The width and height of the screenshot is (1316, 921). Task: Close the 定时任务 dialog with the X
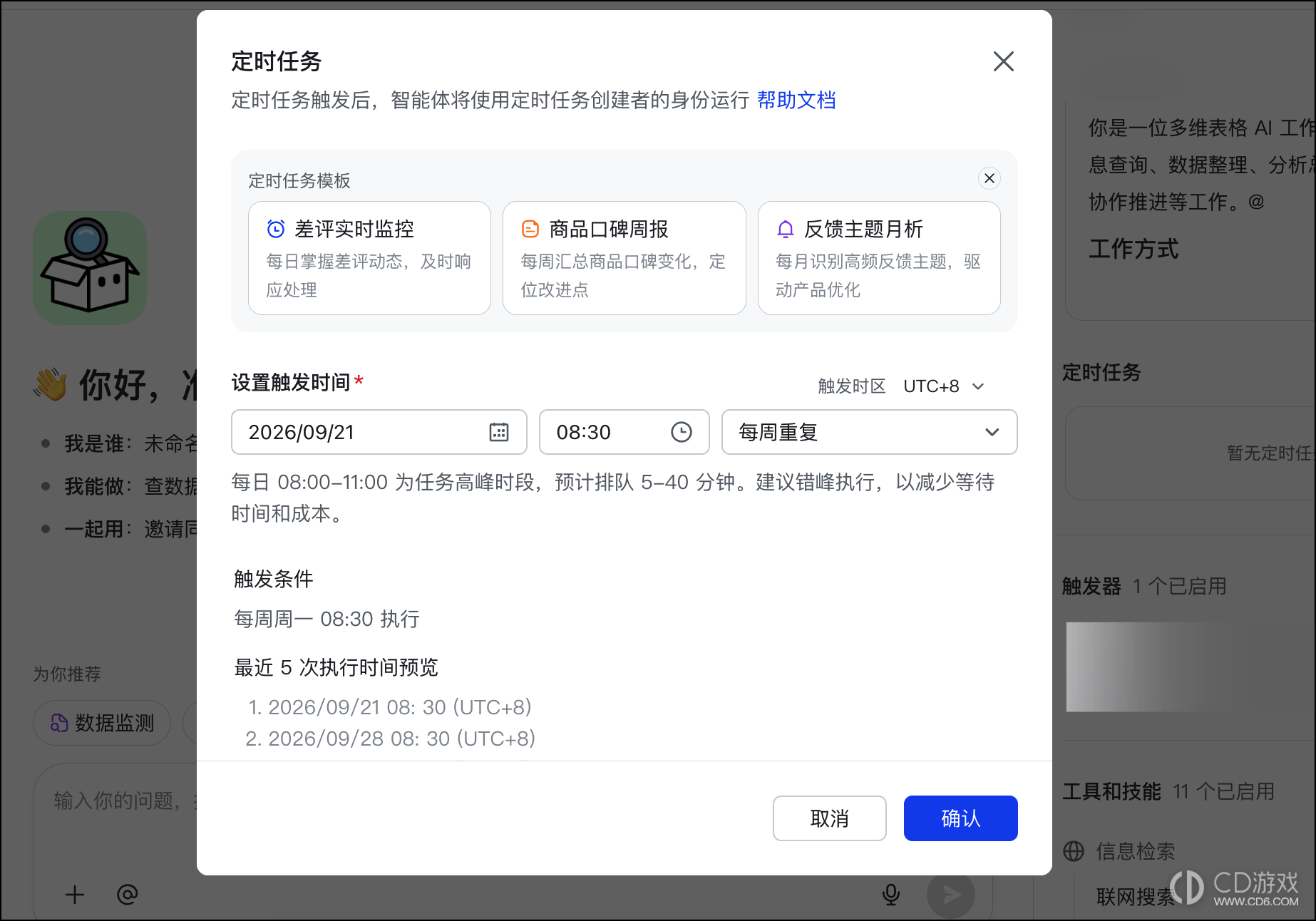pyautogui.click(x=1003, y=61)
